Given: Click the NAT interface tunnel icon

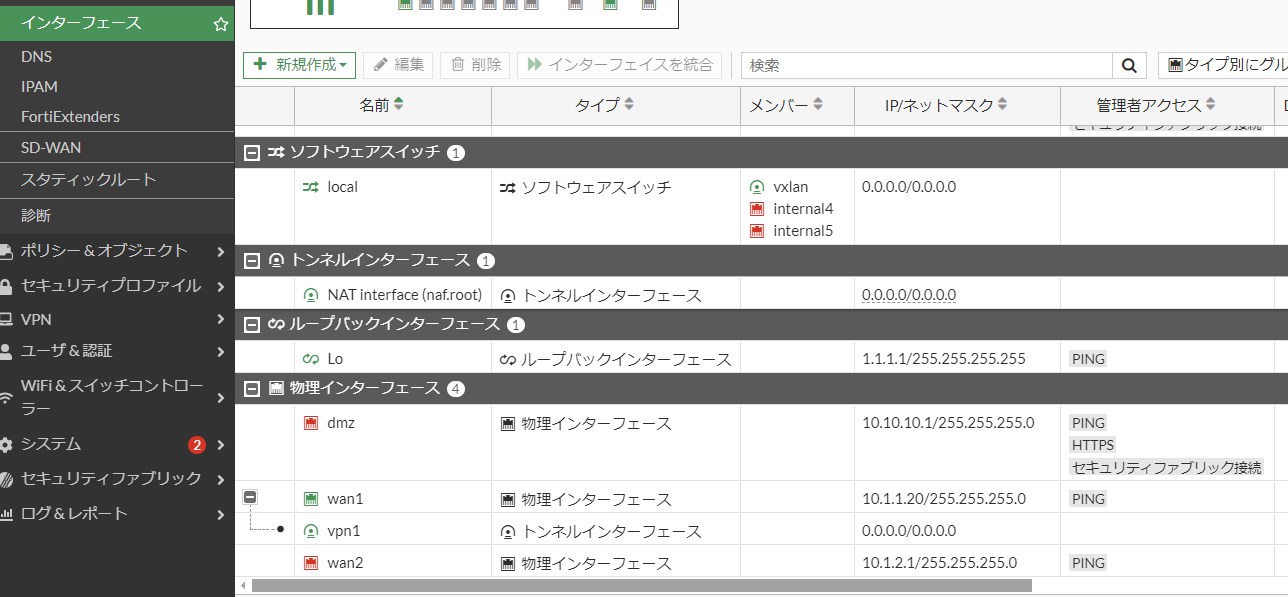Looking at the screenshot, I should click(x=310, y=295).
